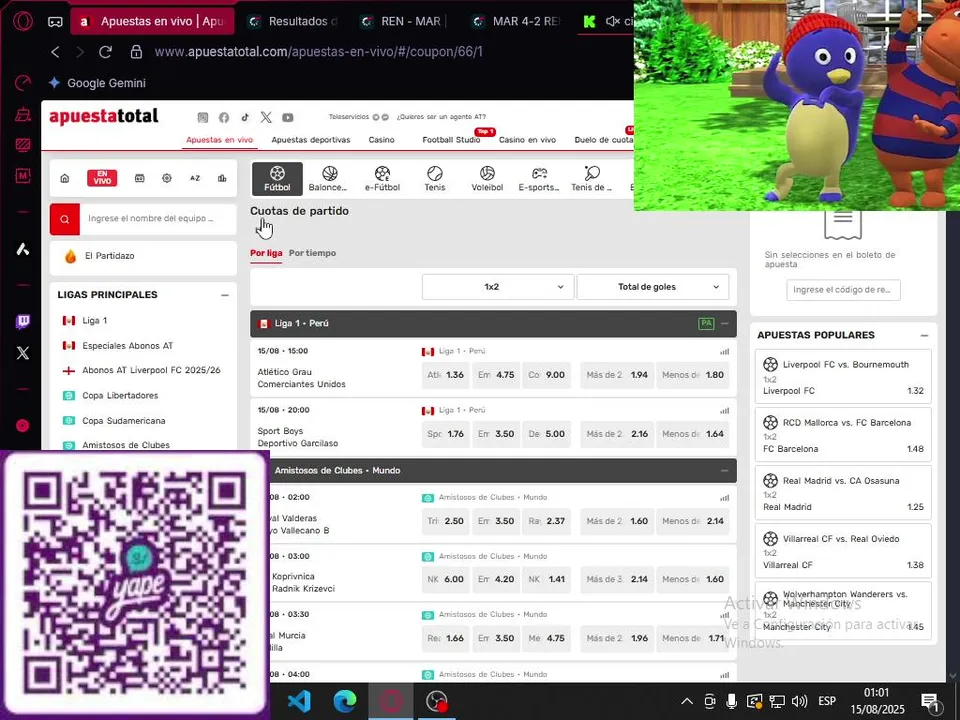This screenshot has width=960, height=720.
Task: Open the volume control in tray
Action: coord(799,702)
